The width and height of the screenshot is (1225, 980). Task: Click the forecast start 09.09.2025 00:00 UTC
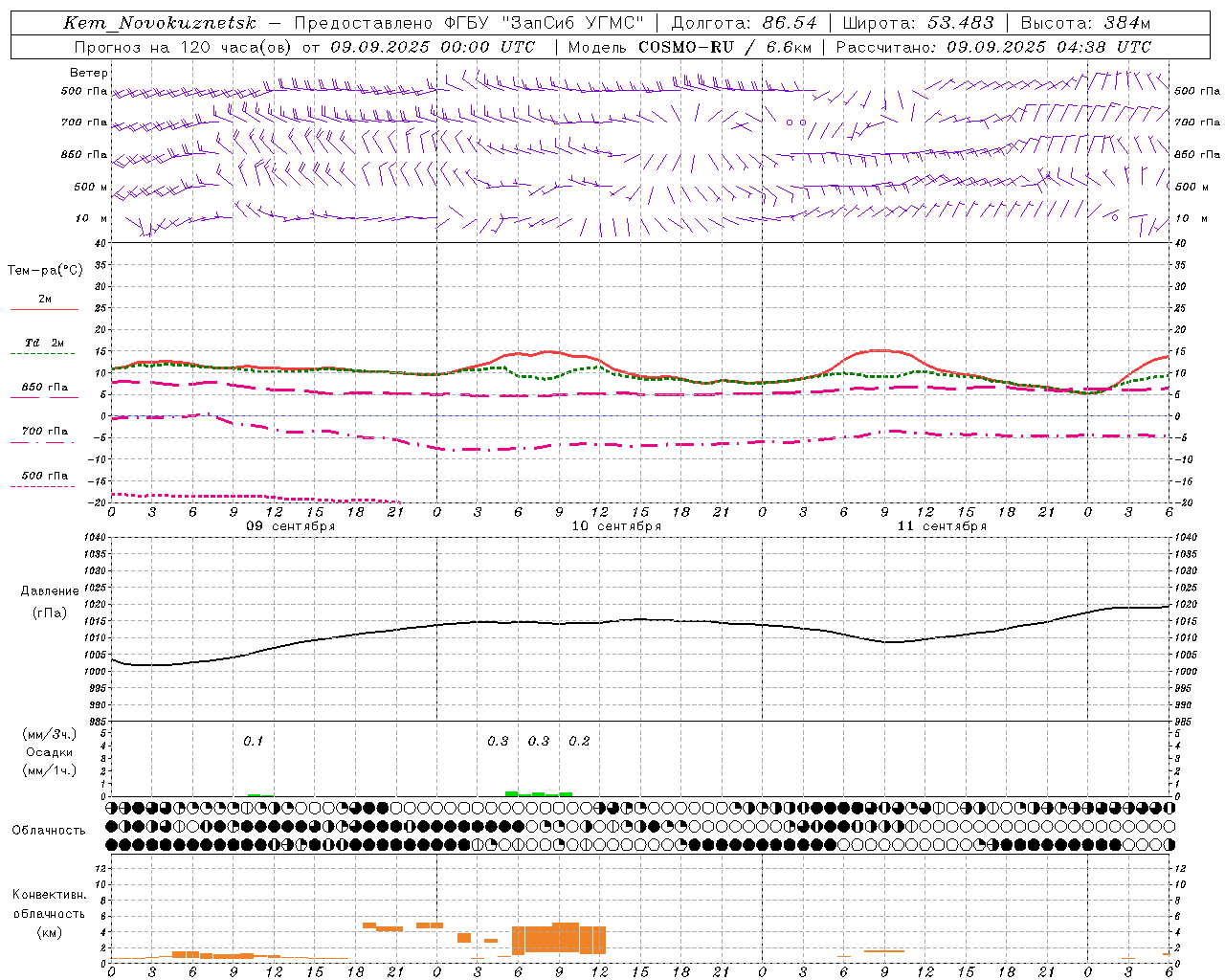433,47
